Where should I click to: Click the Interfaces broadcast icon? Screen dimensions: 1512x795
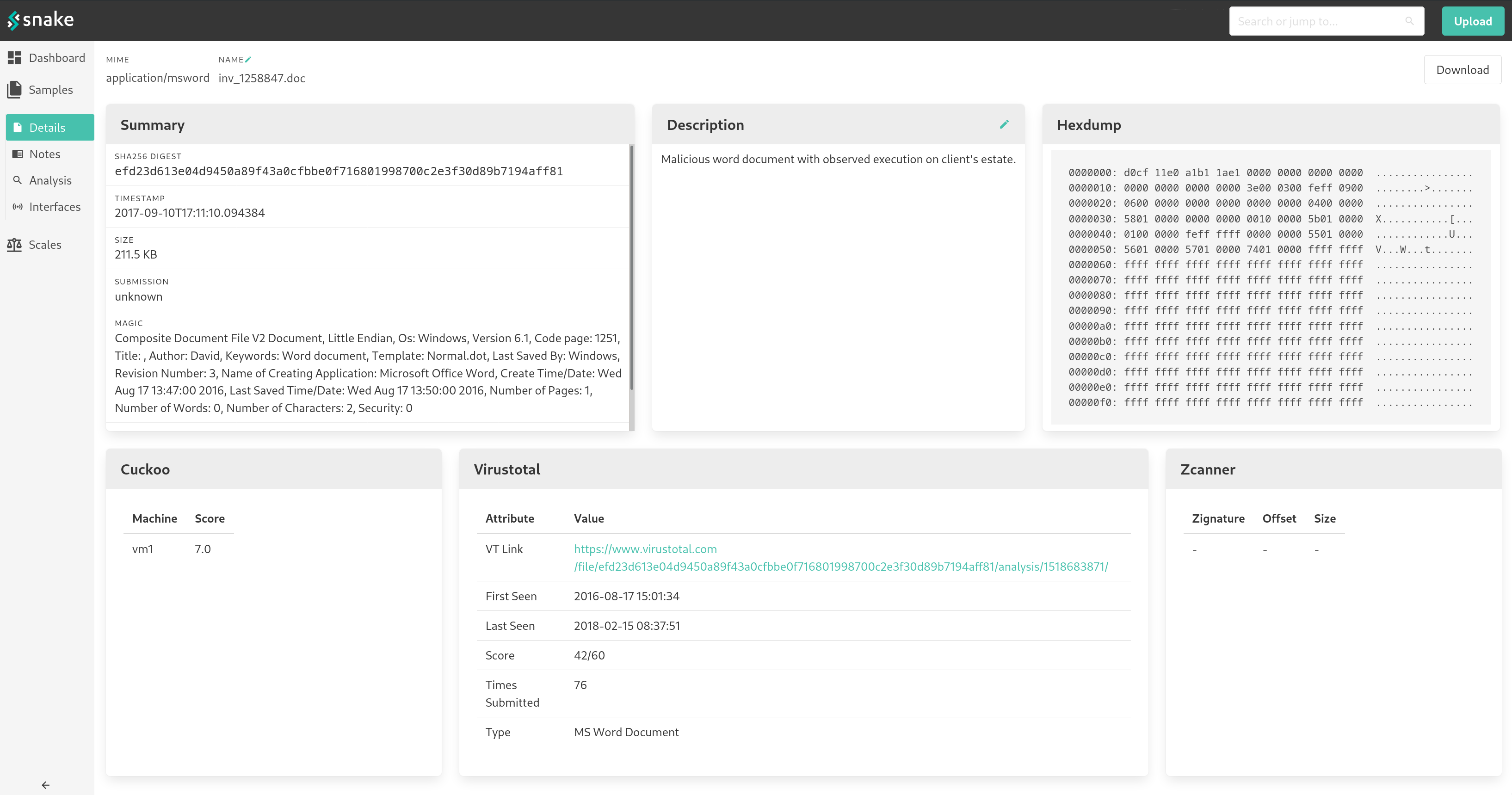[x=18, y=207]
